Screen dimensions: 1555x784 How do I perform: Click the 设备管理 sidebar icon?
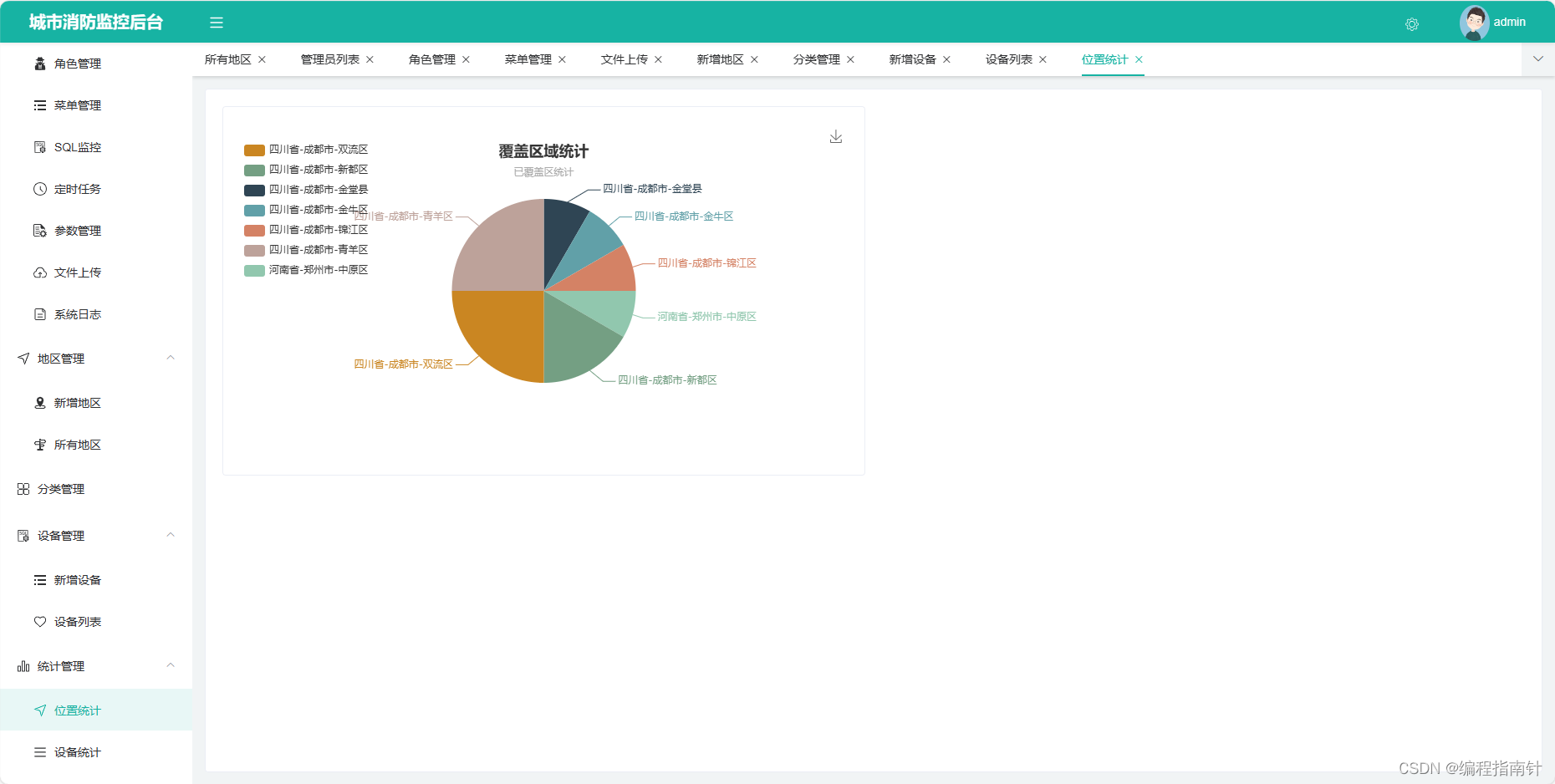point(23,536)
